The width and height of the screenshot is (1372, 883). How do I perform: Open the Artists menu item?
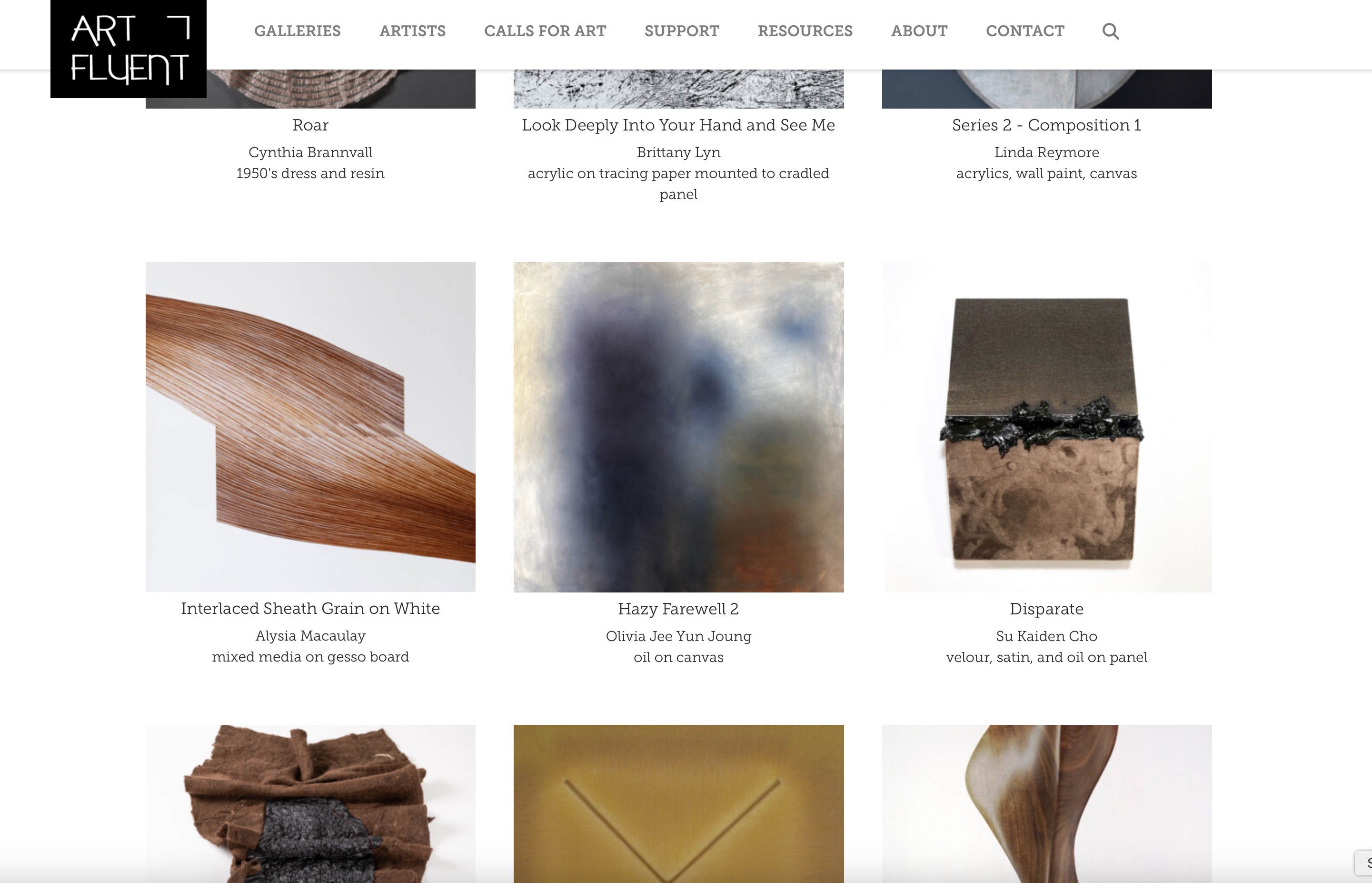413,31
